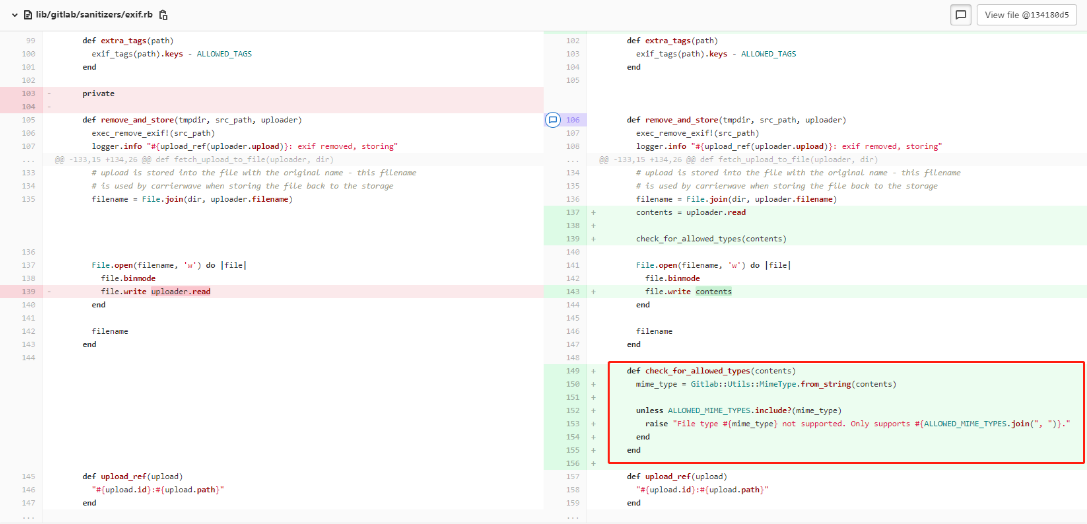
Task: Click new-side hunk header '@@ -133,15 +134,26'
Action: (x=738, y=159)
